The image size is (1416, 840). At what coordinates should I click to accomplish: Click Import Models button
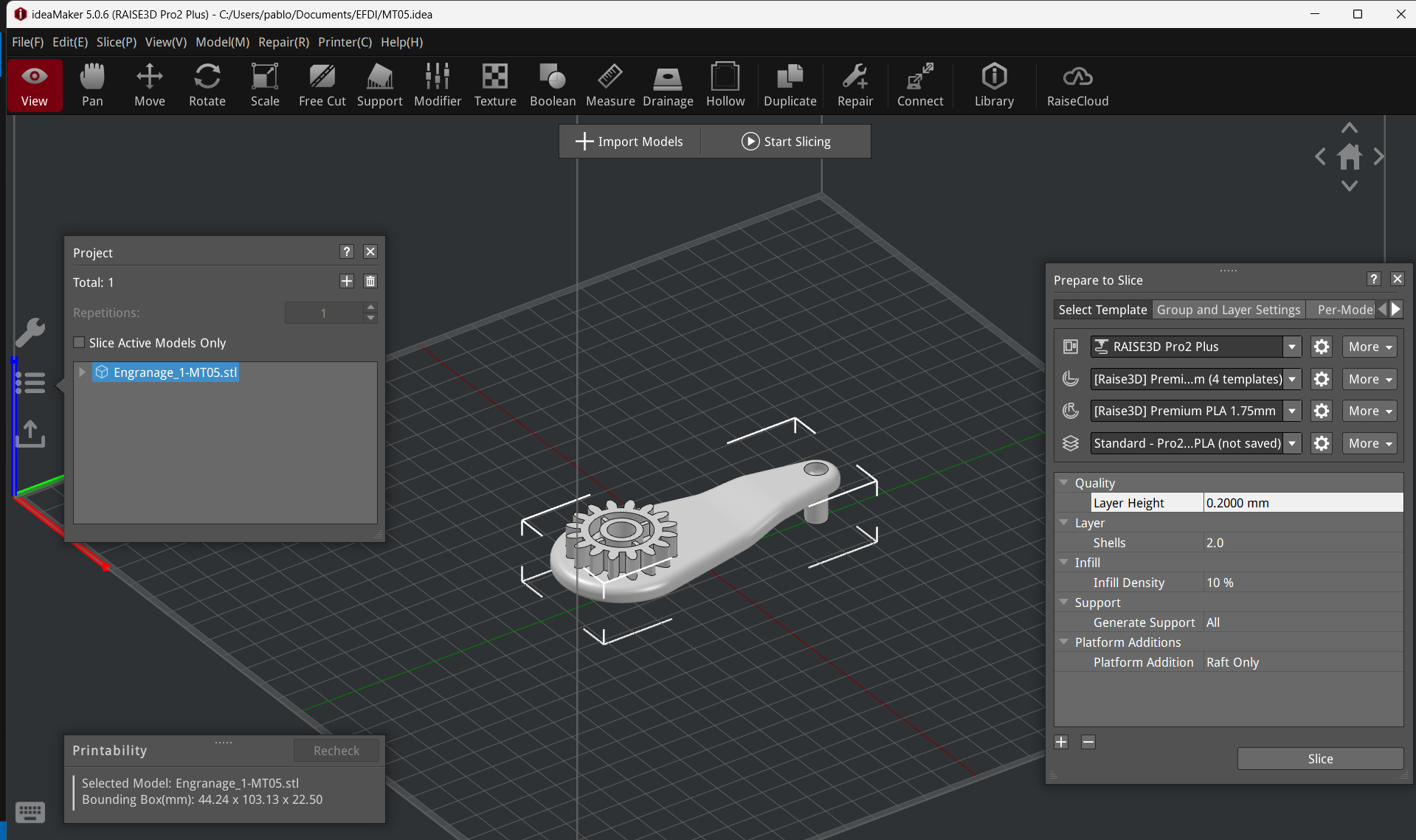tap(629, 141)
